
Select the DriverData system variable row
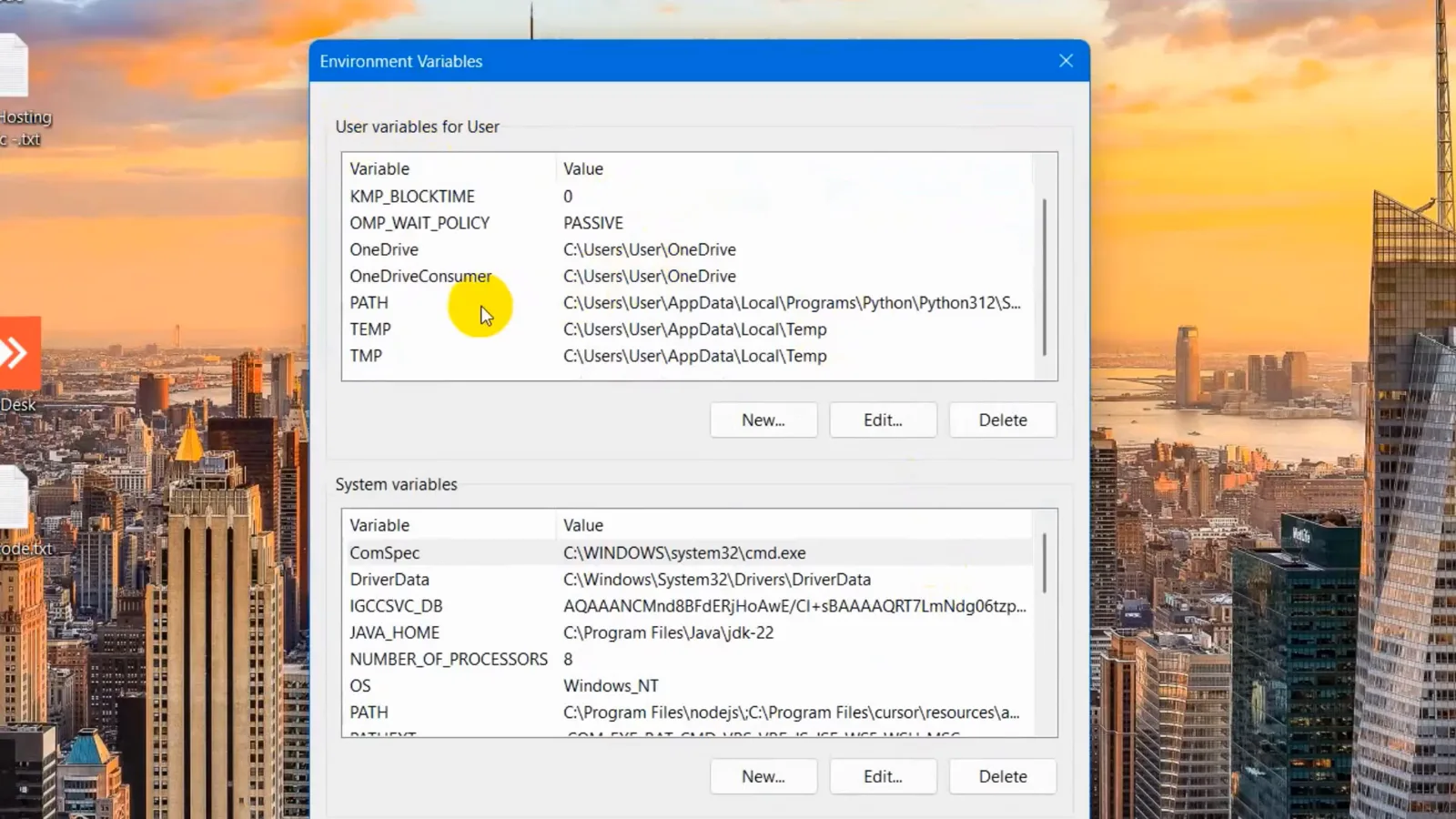coord(688,580)
